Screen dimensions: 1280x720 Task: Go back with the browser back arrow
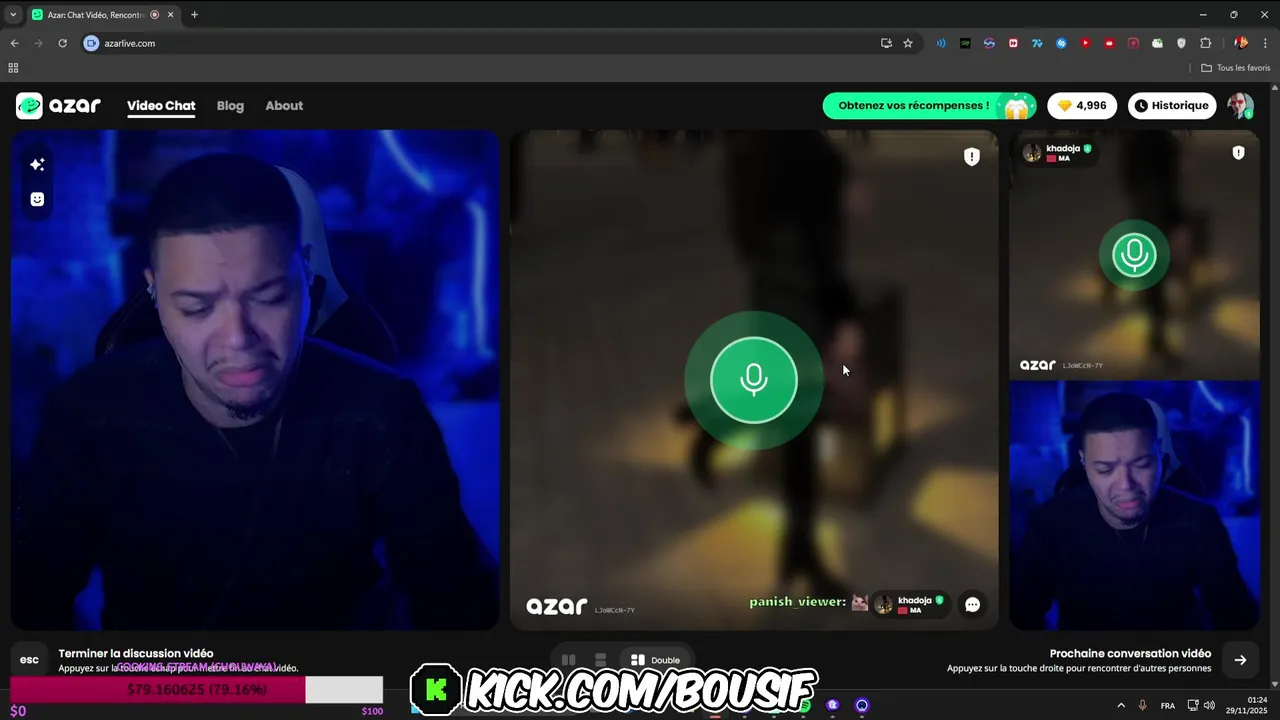(14, 43)
